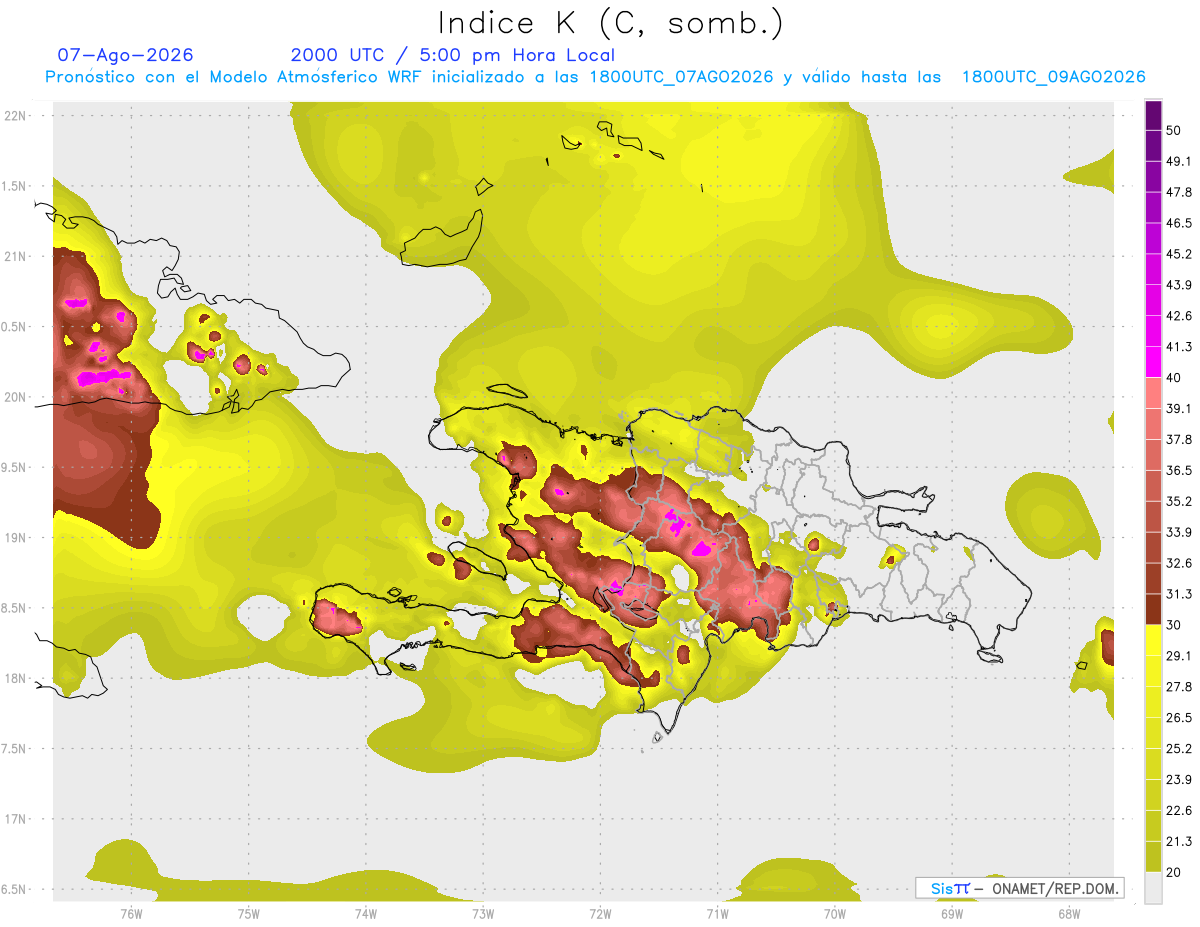Click the '19N' latitude label

coord(15,538)
